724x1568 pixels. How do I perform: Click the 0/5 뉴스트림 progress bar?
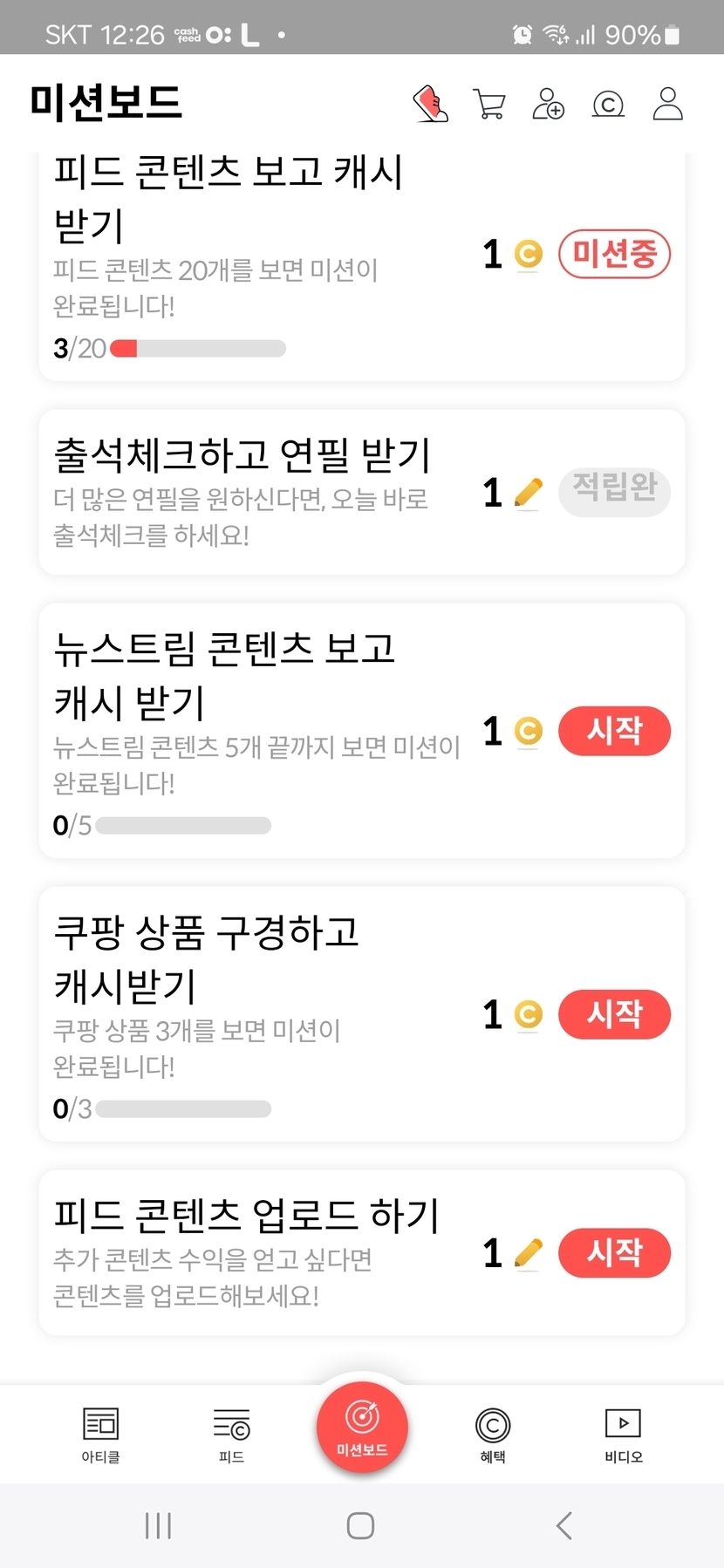pyautogui.click(x=183, y=825)
